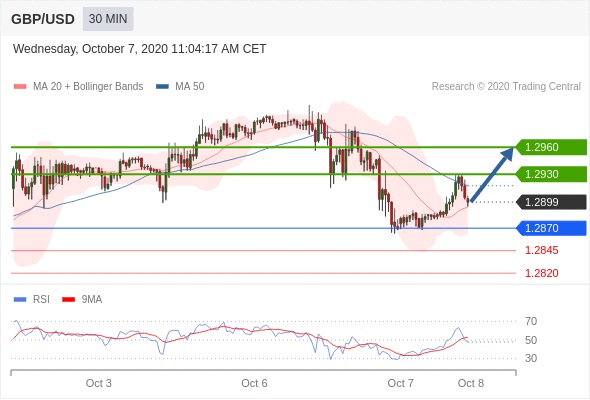Toggle the MA 50 legend entry
This screenshot has width=590, height=400.
click(x=180, y=87)
